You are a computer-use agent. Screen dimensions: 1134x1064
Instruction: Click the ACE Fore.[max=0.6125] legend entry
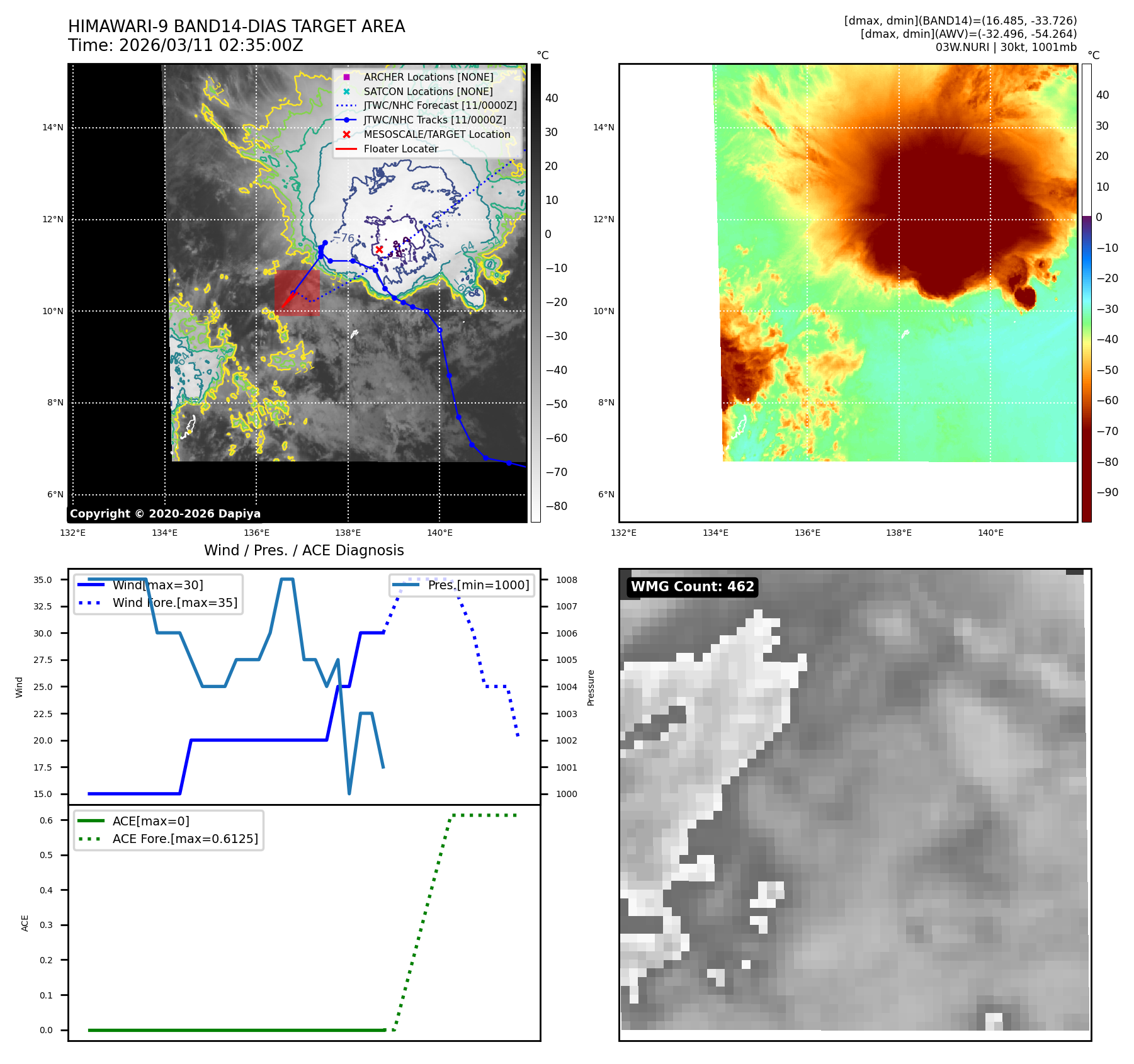pyautogui.click(x=185, y=839)
